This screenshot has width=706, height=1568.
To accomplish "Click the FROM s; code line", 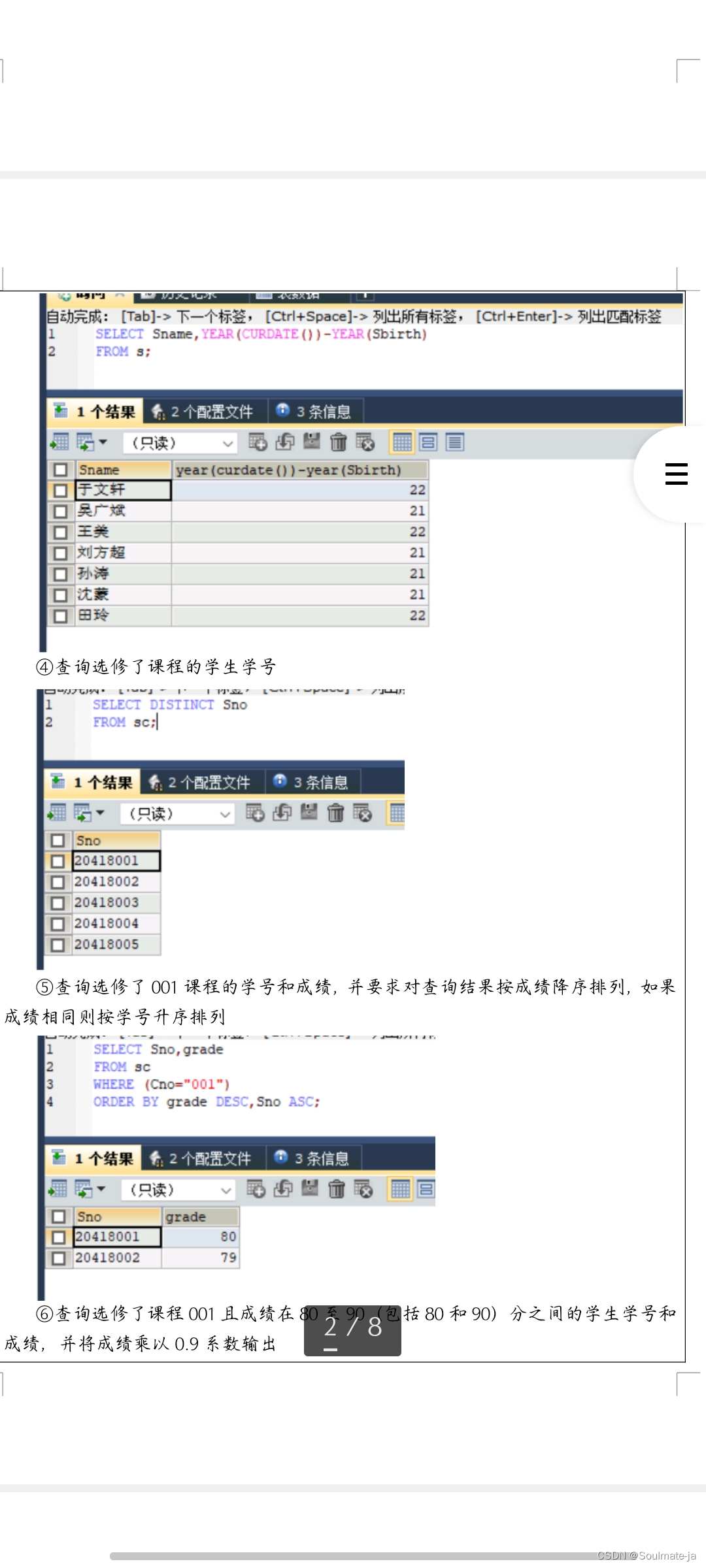I will point(123,351).
